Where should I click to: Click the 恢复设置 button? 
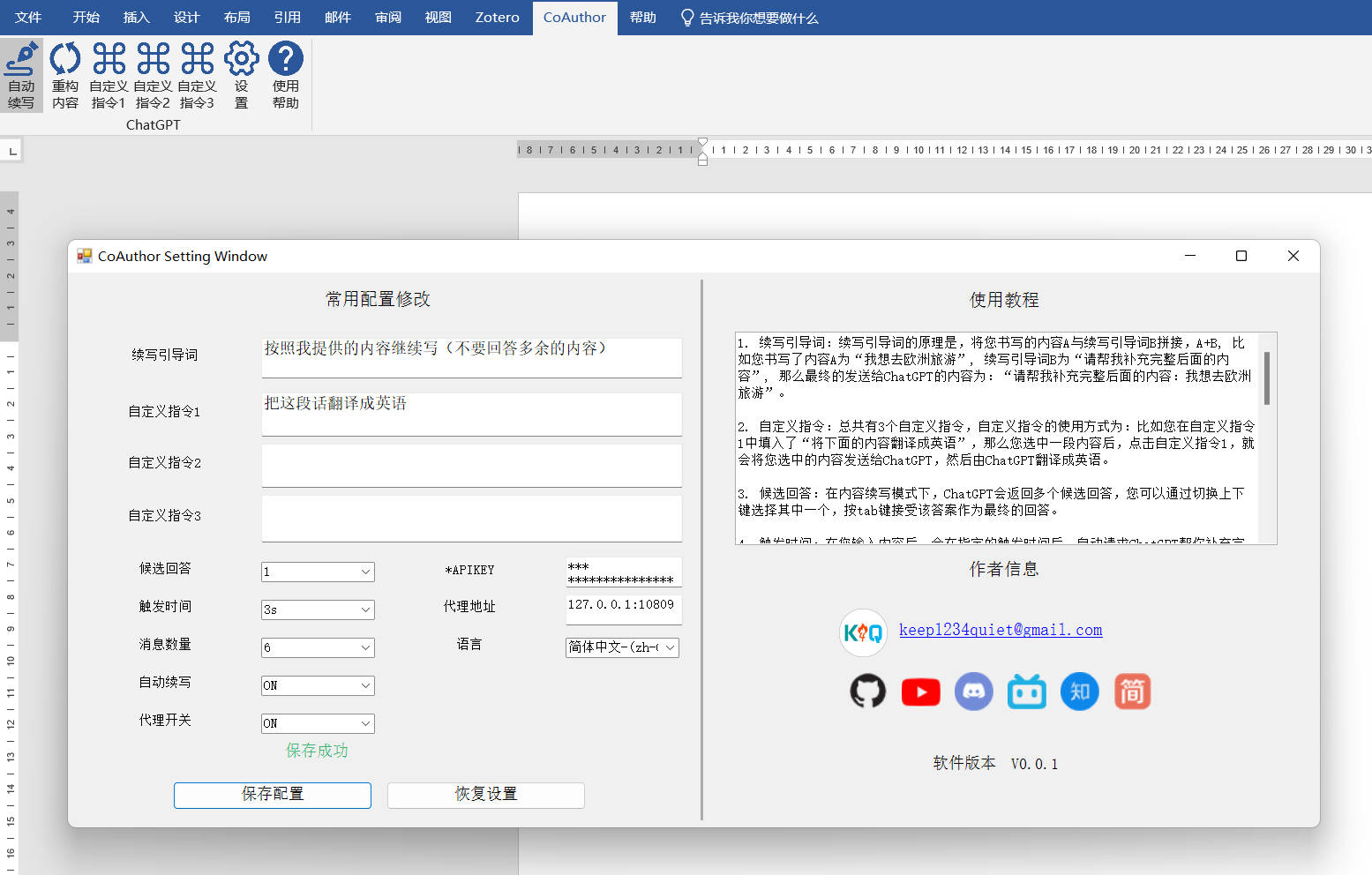[486, 795]
